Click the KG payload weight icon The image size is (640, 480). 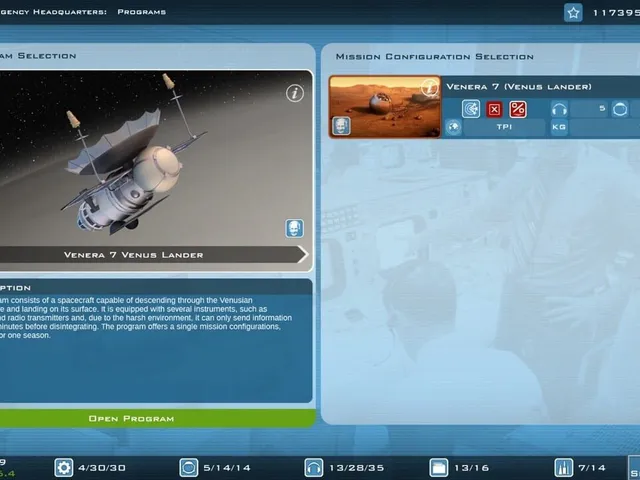click(x=559, y=127)
